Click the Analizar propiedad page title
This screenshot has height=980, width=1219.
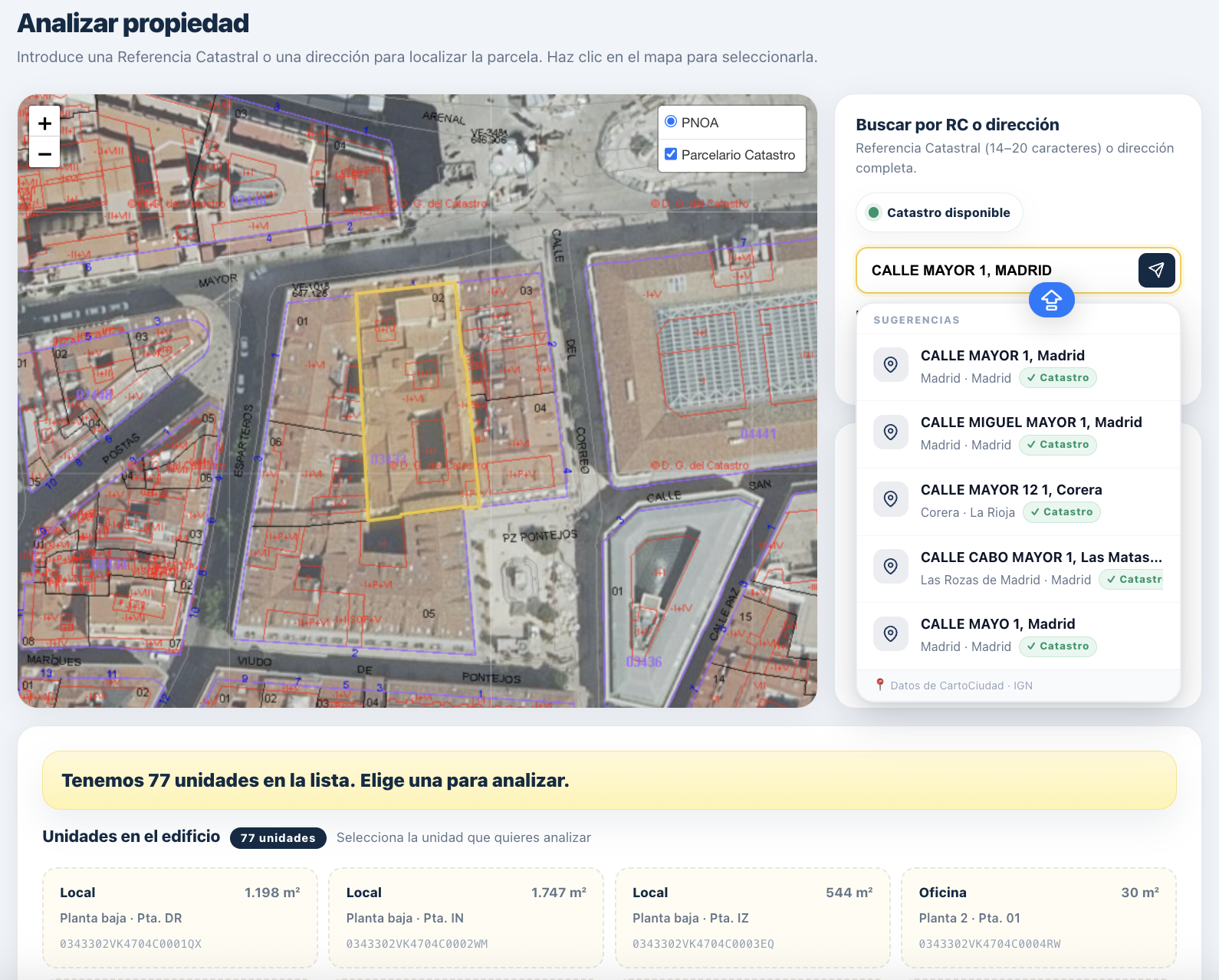pos(133,23)
